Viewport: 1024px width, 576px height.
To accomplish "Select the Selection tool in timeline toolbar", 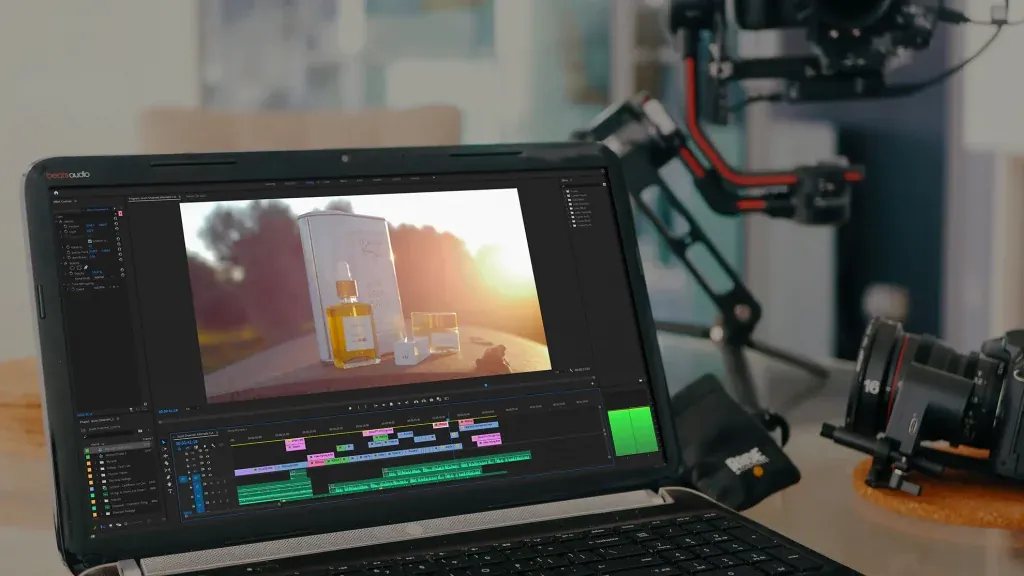I will [163, 442].
